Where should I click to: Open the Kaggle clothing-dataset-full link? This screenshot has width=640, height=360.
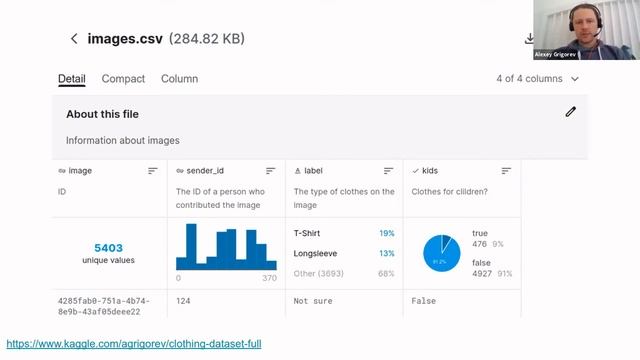coord(134,344)
